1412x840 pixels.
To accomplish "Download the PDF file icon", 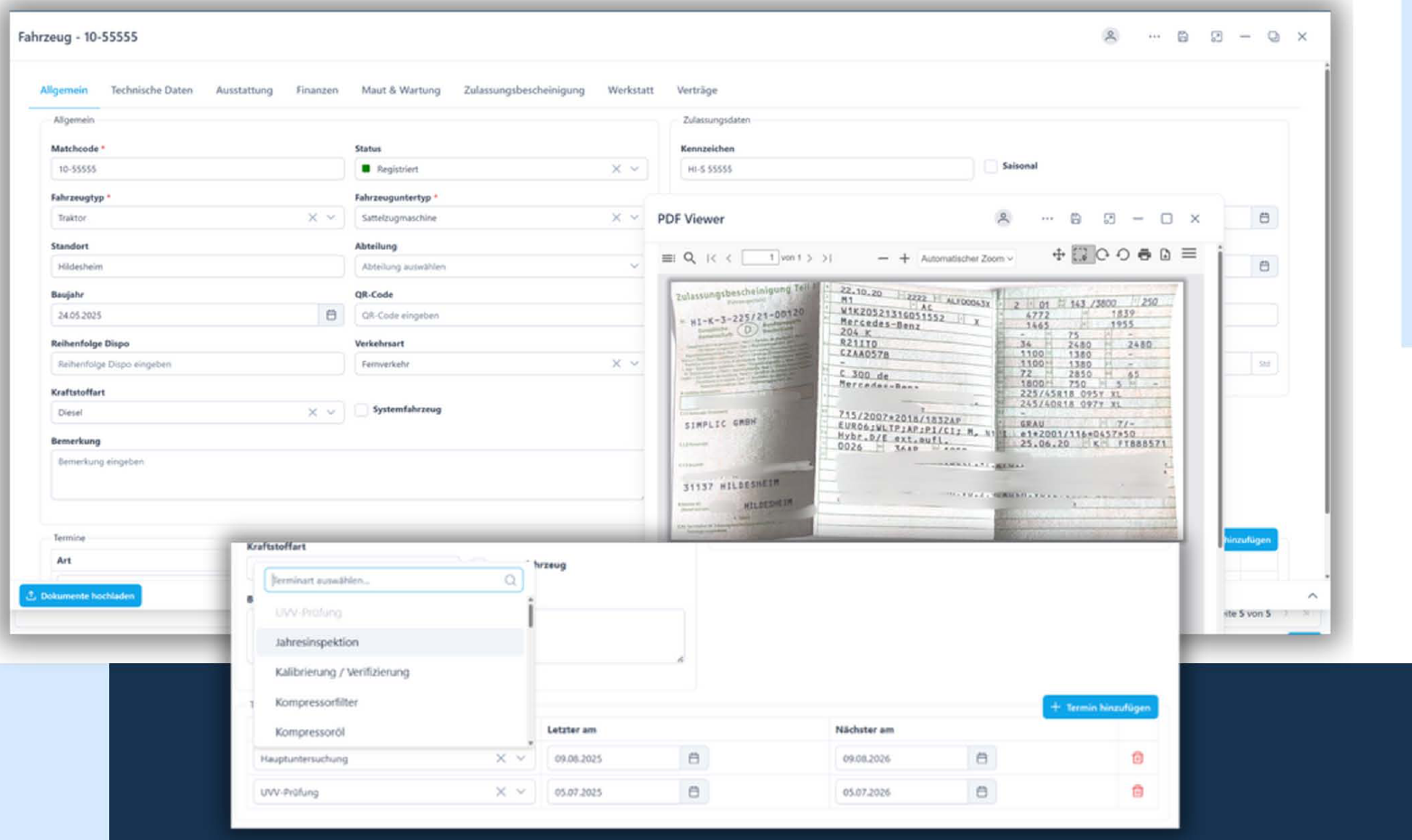I will click(1165, 255).
